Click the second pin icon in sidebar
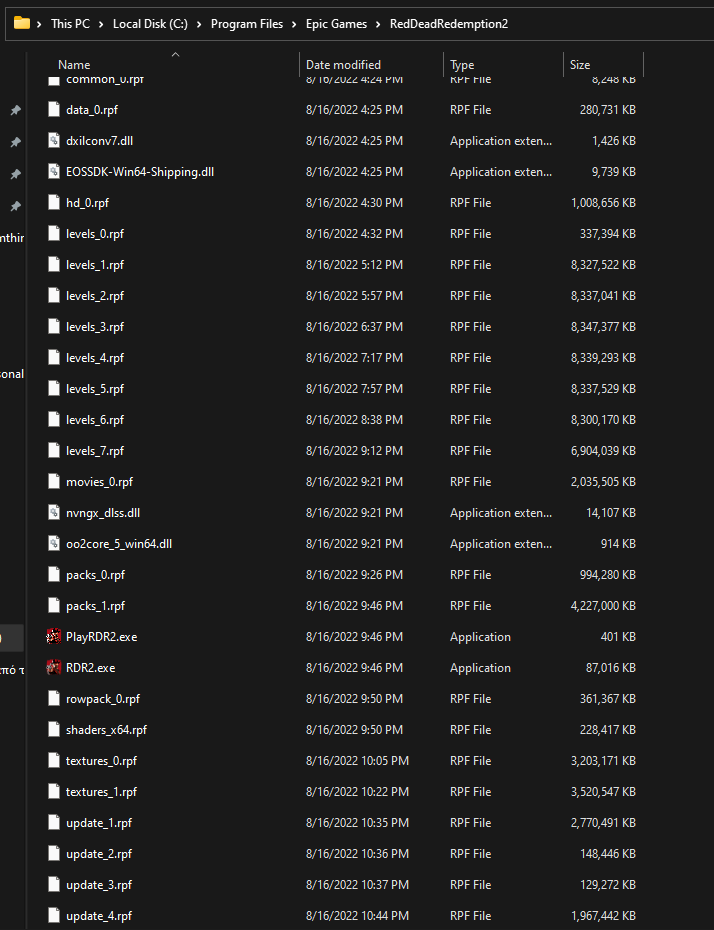This screenshot has height=930, width=714. [x=16, y=142]
